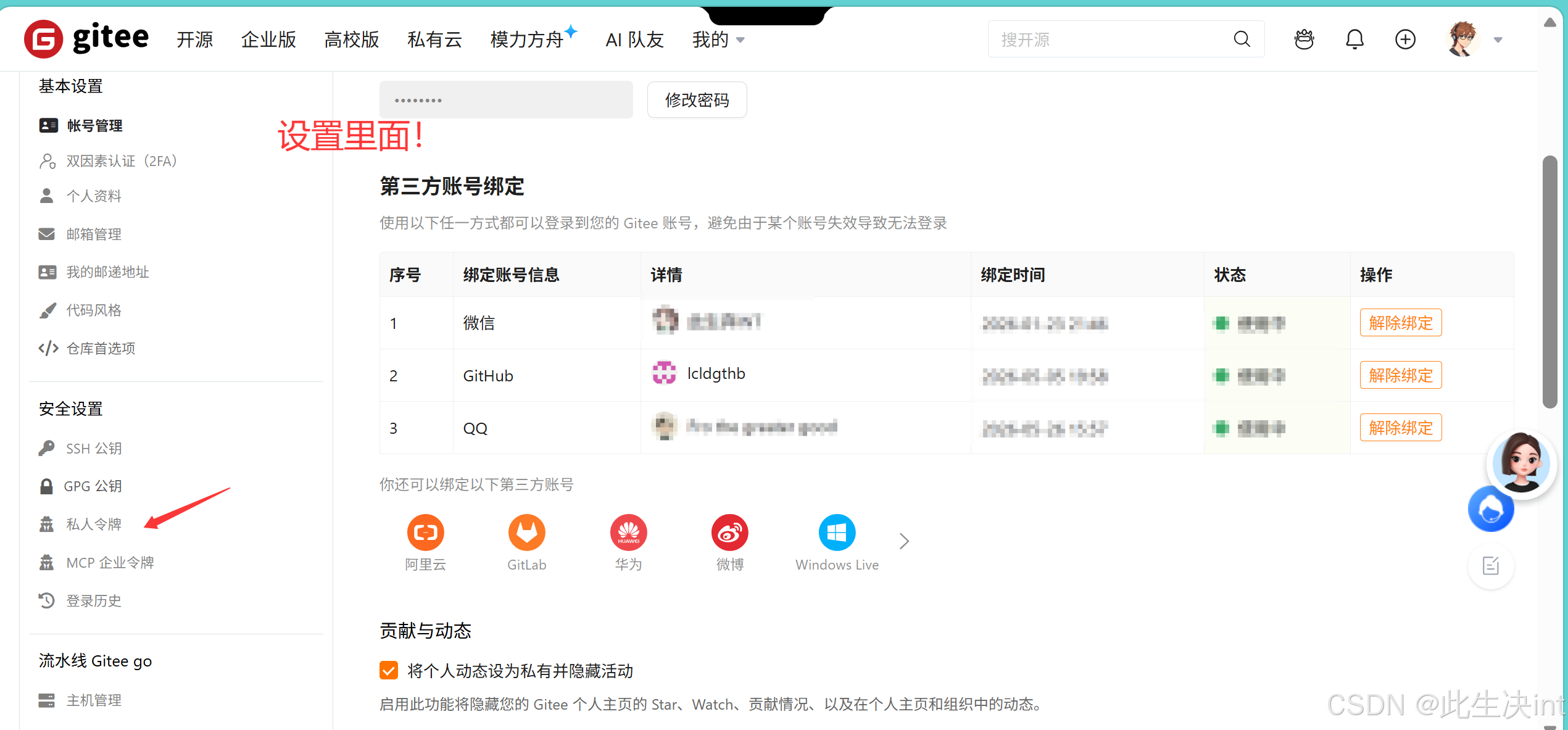Open the 私有云 menu
This screenshot has width=1568, height=730.
click(x=434, y=39)
